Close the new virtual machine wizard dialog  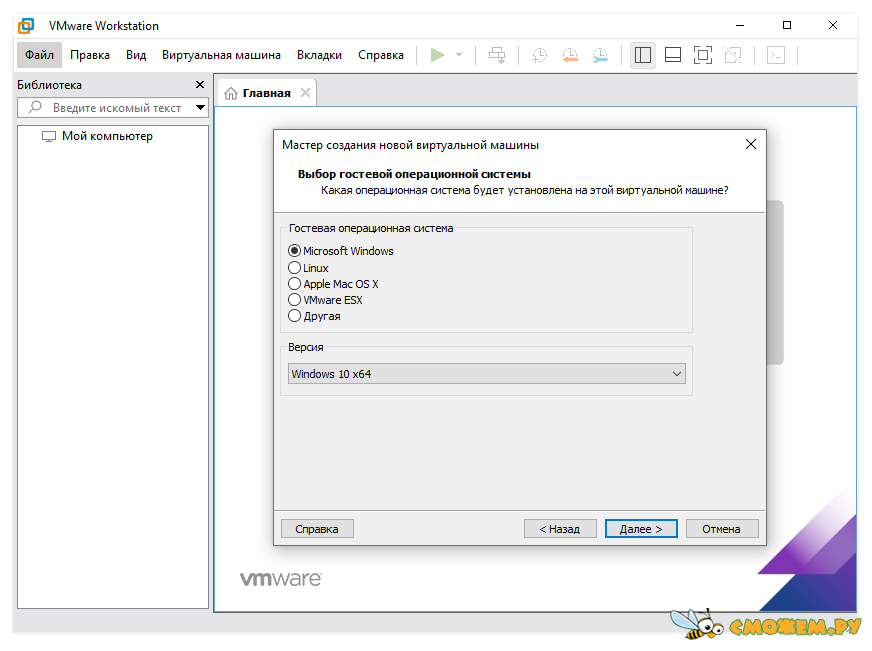(751, 145)
